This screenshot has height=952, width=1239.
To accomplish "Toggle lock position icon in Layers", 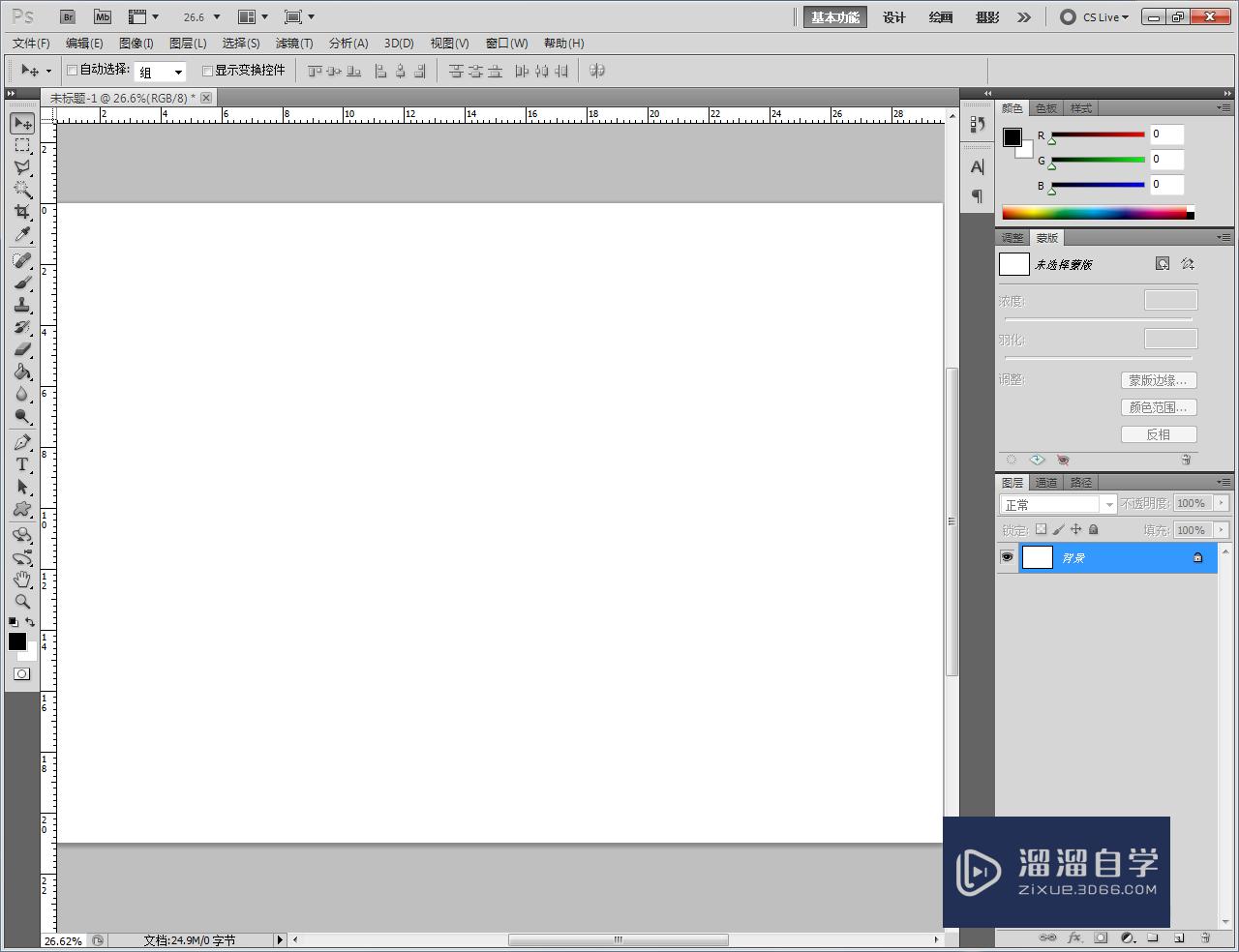I will pos(1075,529).
